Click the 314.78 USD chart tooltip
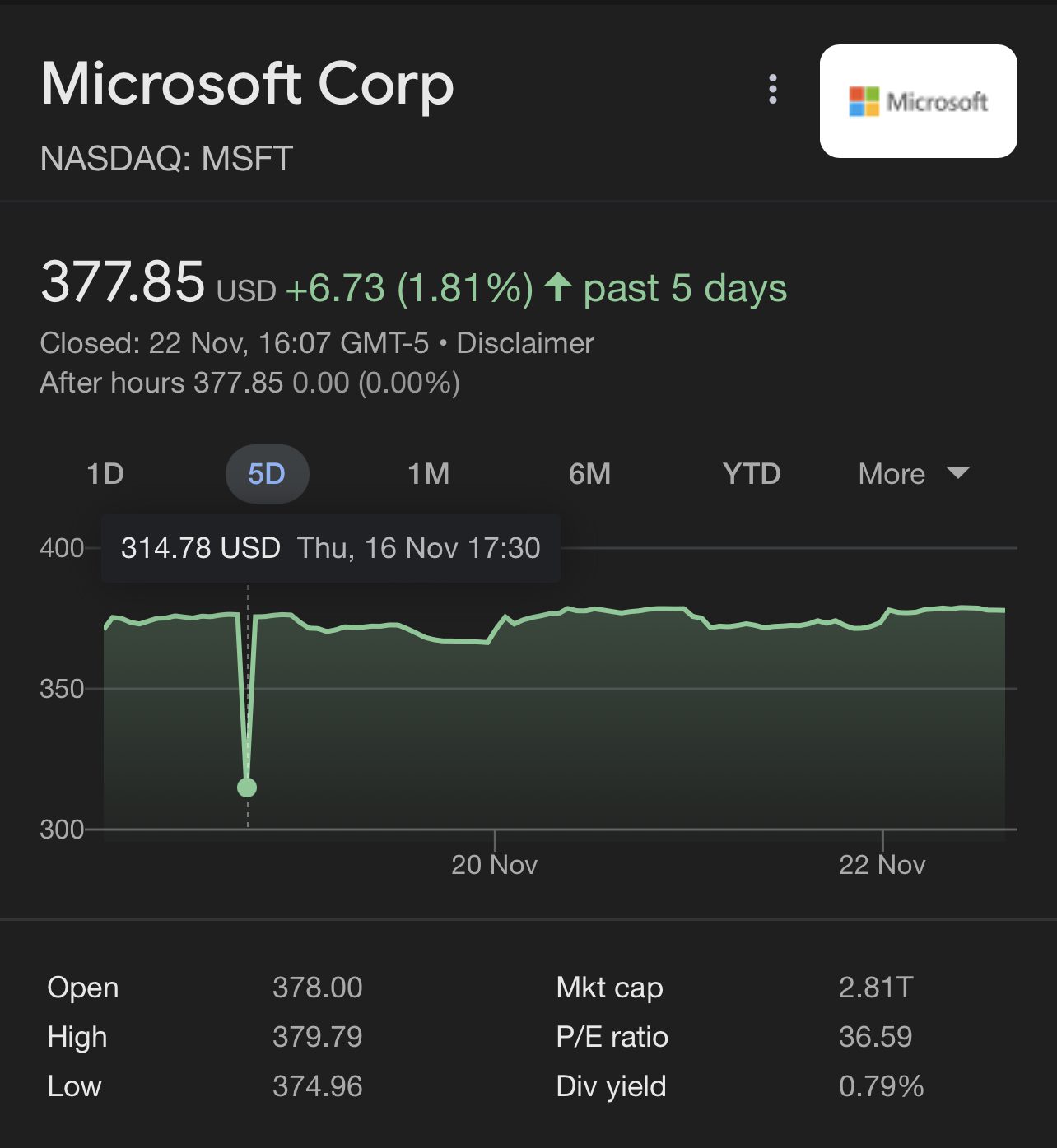Image resolution: width=1057 pixels, height=1148 pixels. [x=330, y=548]
